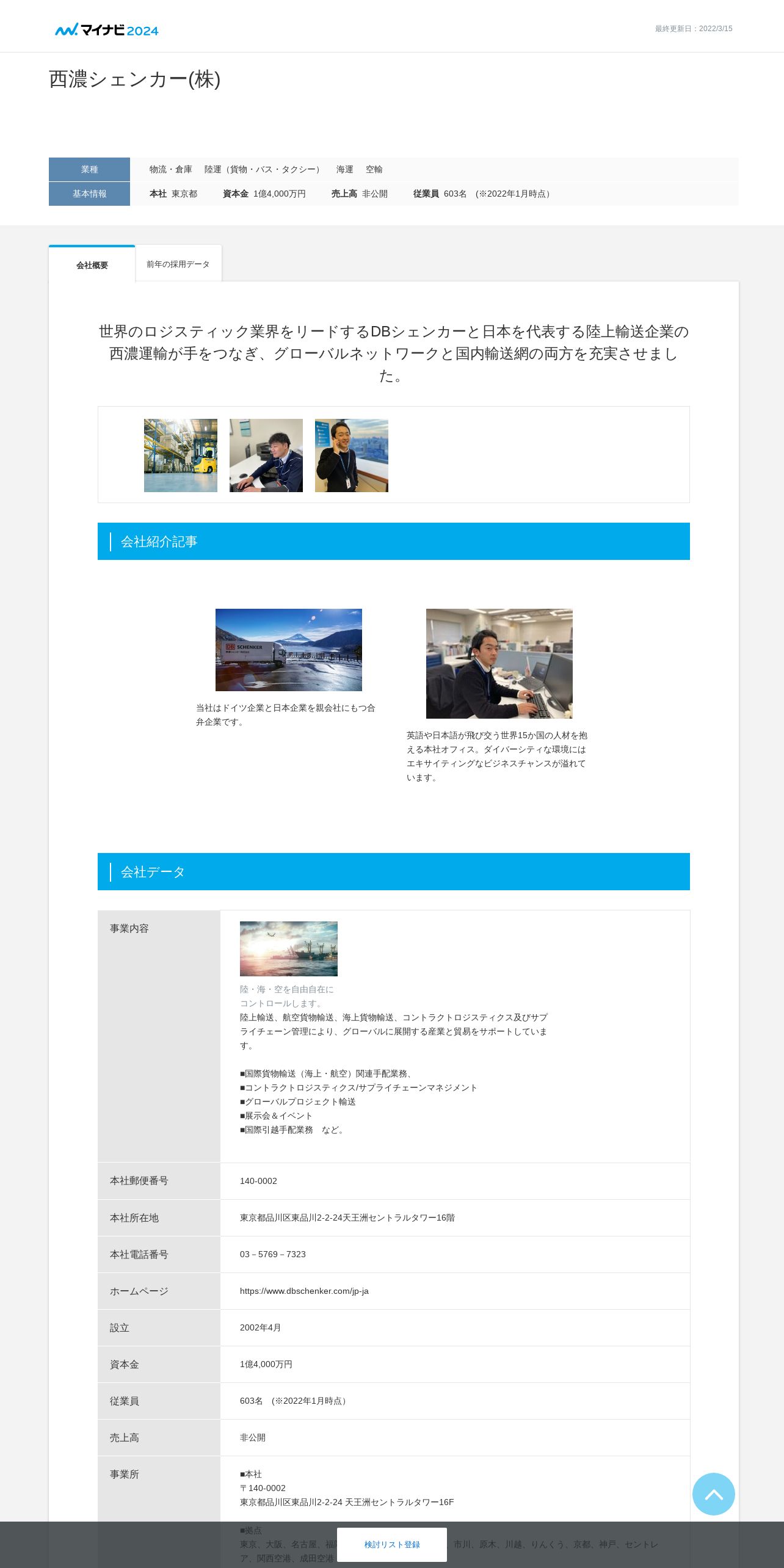784x1568 pixels.
Task: Click the 会社紹介記事 section header
Action: pyautogui.click(x=394, y=541)
